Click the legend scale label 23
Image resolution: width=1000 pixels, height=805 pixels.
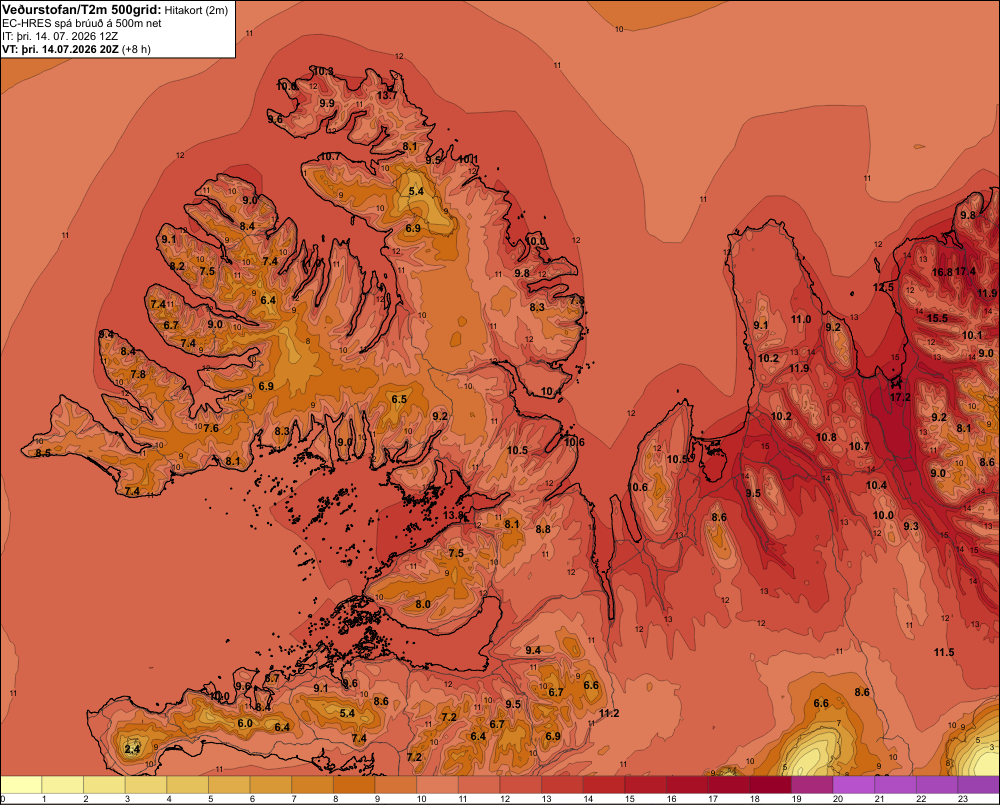pyautogui.click(x=963, y=799)
